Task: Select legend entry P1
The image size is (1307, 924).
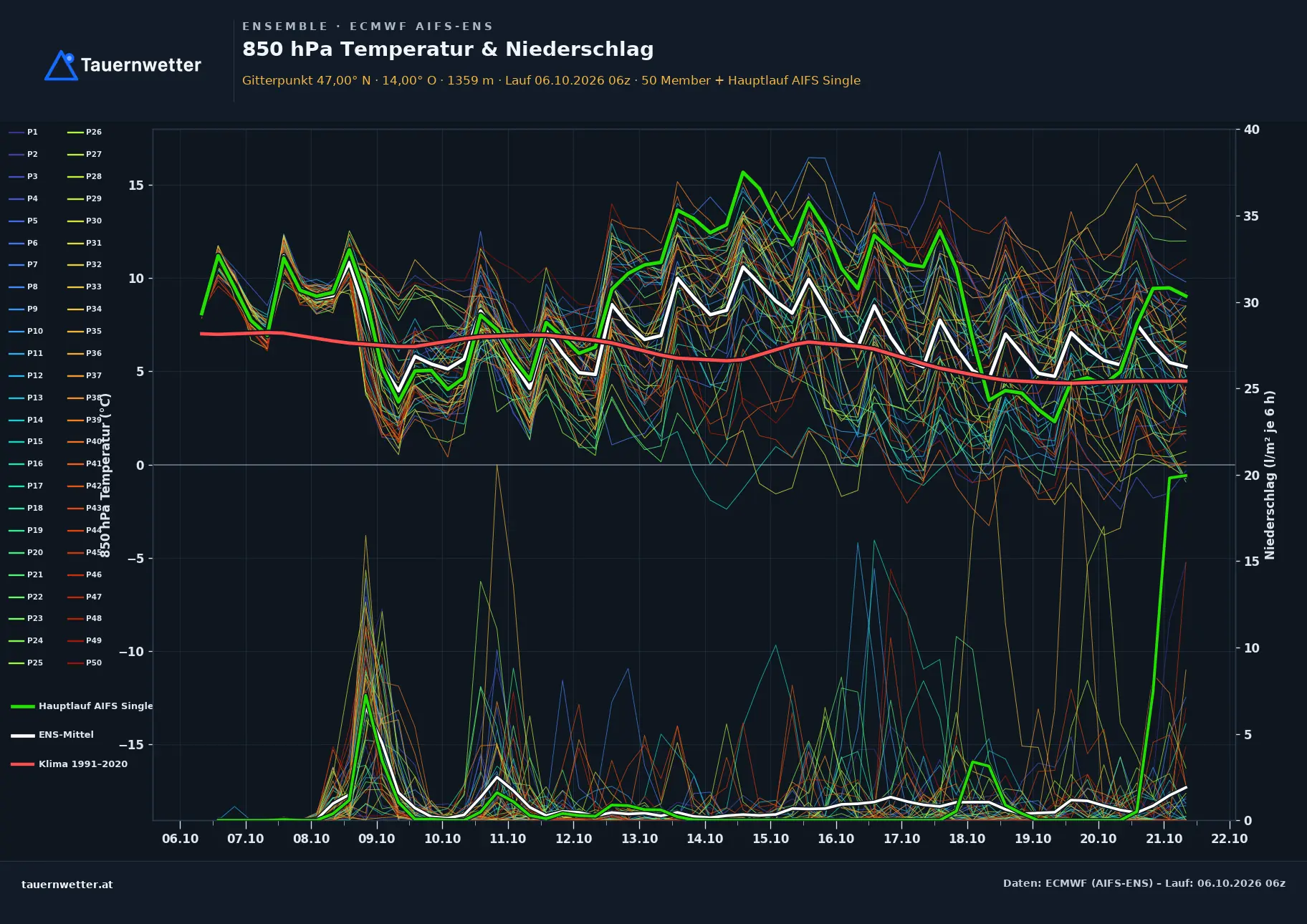Action: (x=24, y=132)
